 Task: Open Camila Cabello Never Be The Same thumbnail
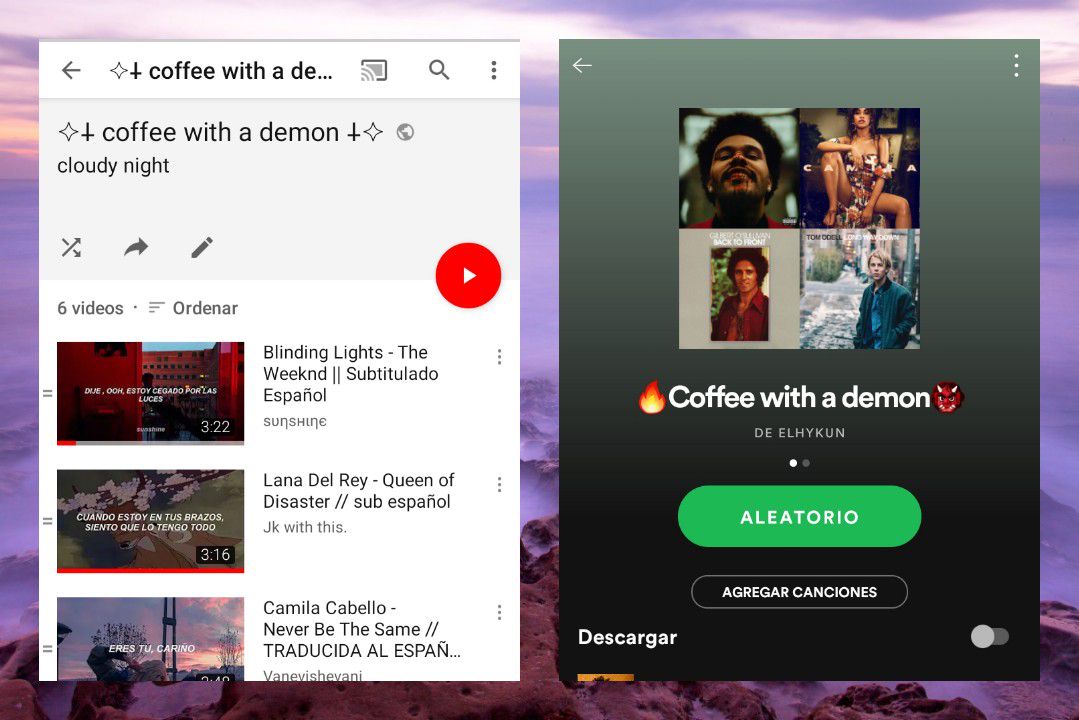151,639
